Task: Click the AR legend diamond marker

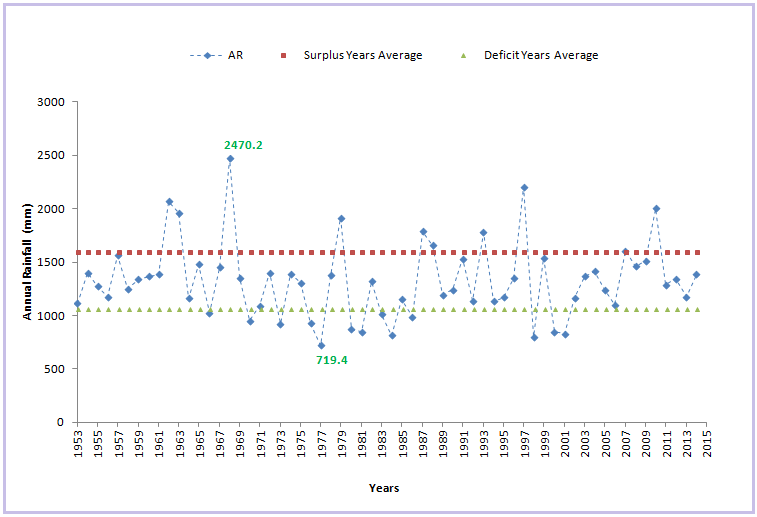Action: (207, 56)
